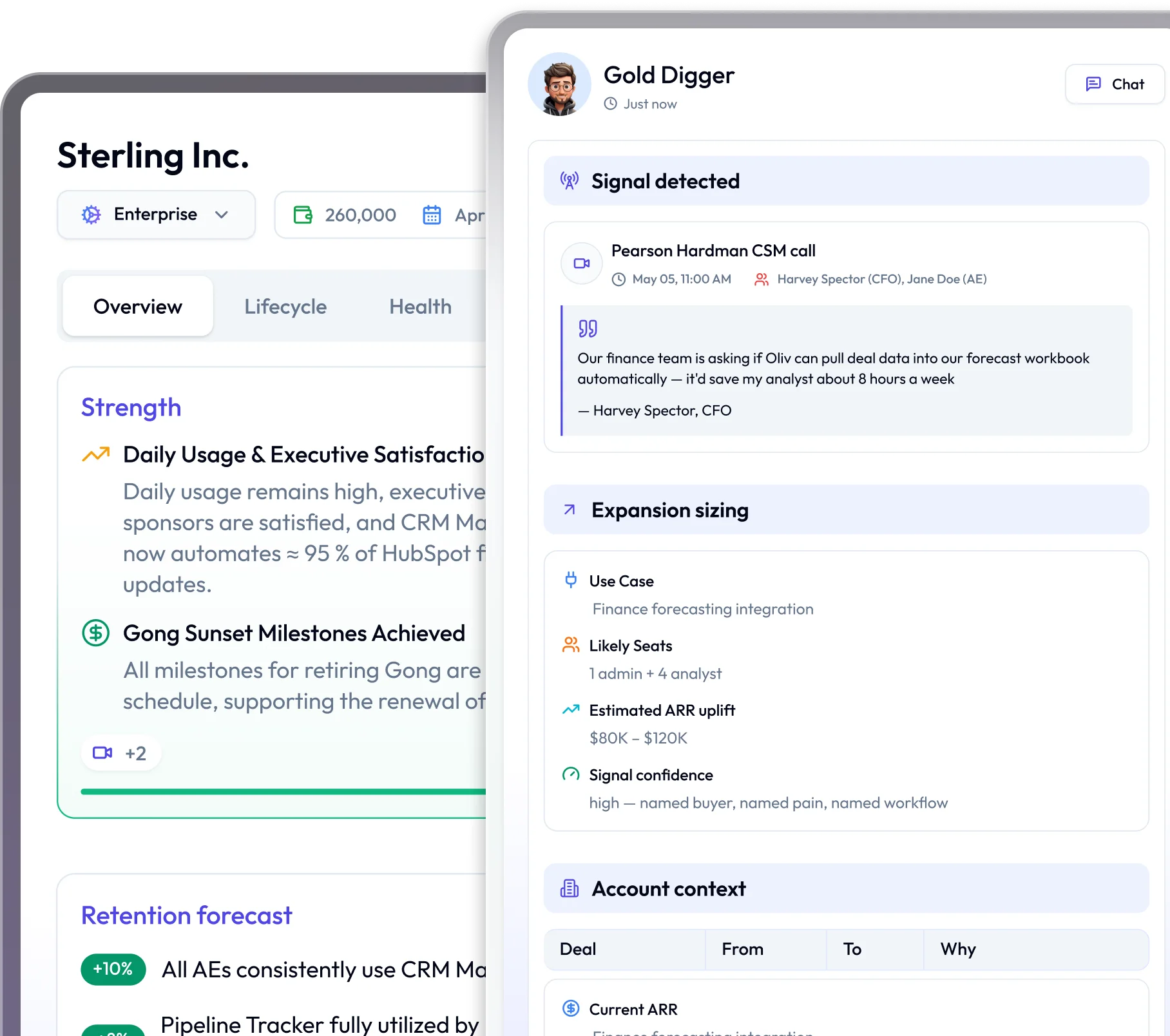Click the All AEs consistently use CRM text
Screen dimensions: 1170x1036
pyautogui.click(x=324, y=969)
